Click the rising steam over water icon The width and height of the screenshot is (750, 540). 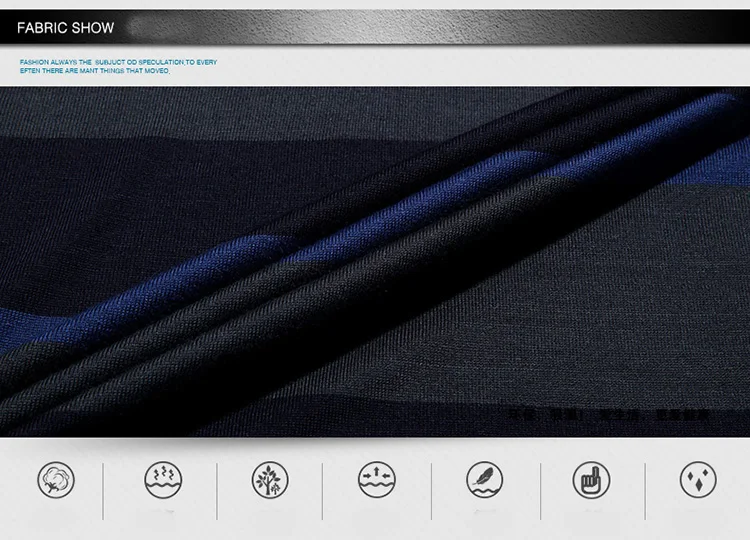point(163,480)
